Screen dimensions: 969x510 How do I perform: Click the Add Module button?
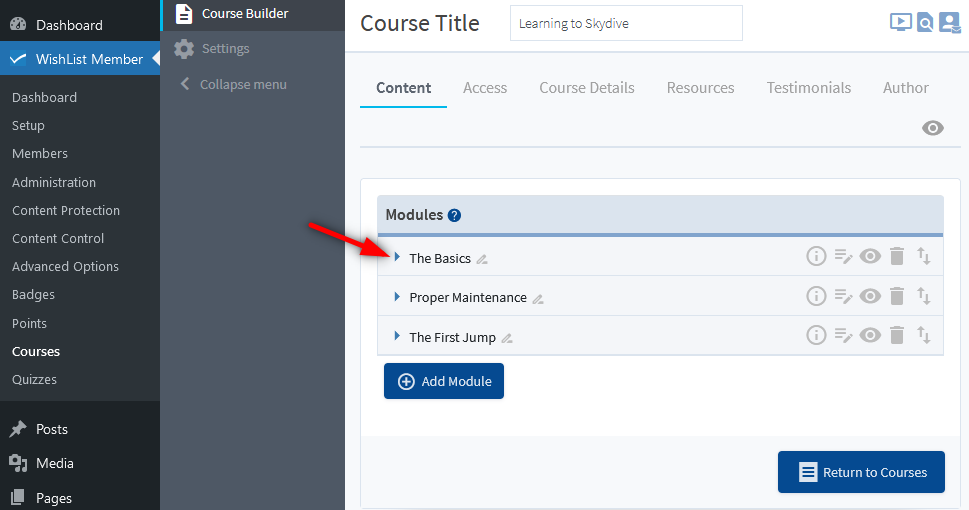(444, 381)
